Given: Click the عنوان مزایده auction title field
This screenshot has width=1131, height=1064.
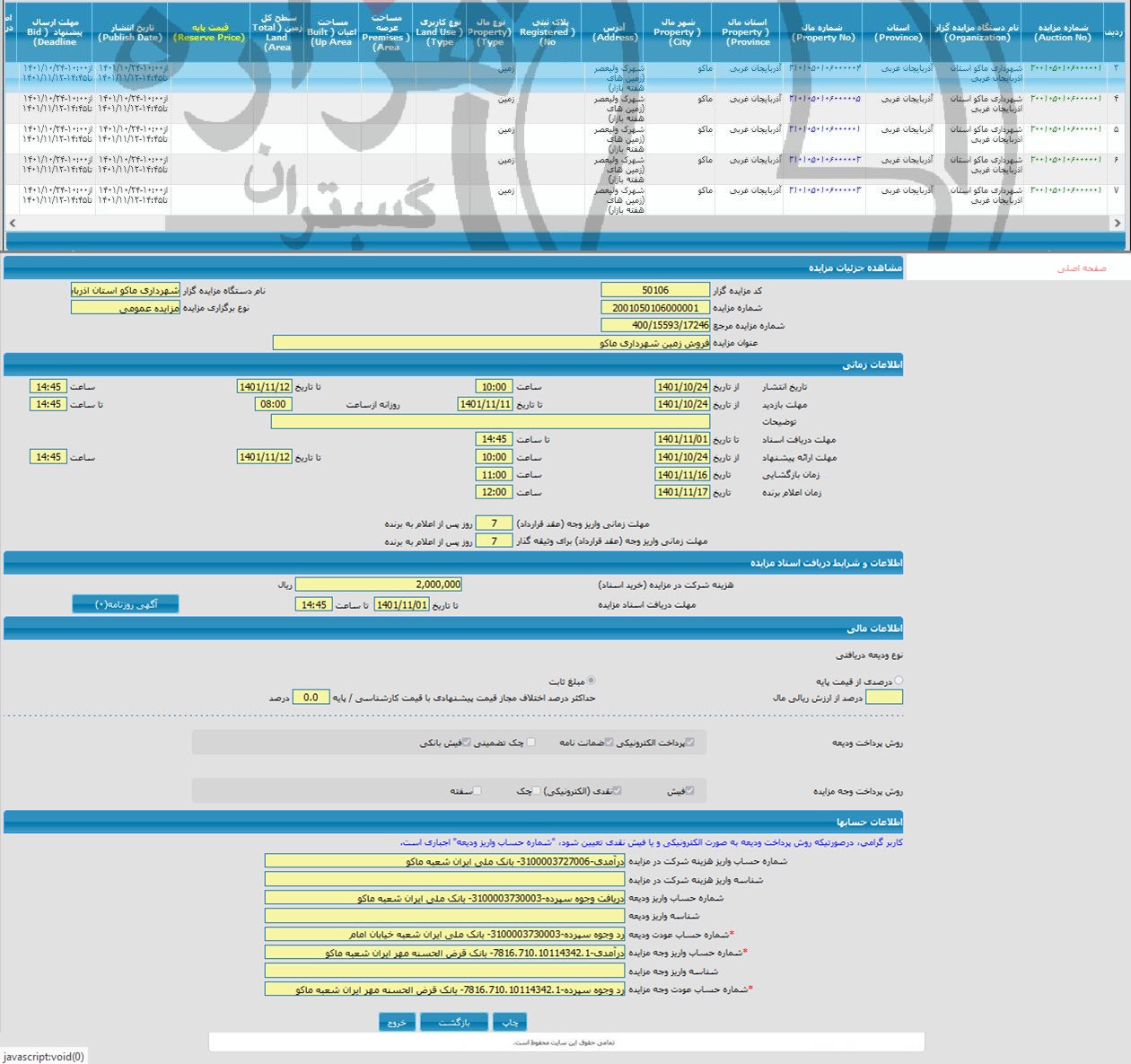Looking at the screenshot, I should [491, 343].
